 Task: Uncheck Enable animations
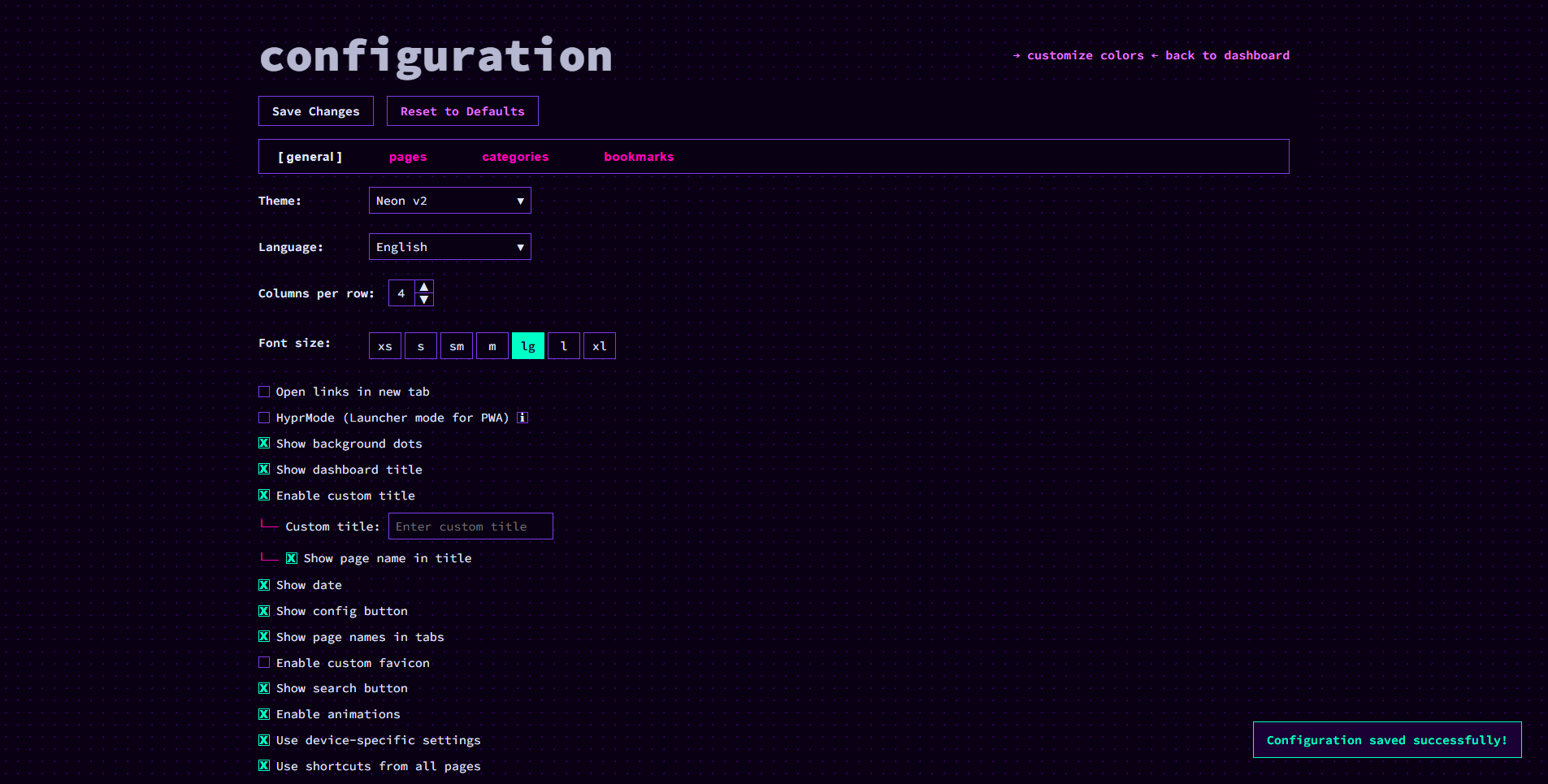click(264, 714)
